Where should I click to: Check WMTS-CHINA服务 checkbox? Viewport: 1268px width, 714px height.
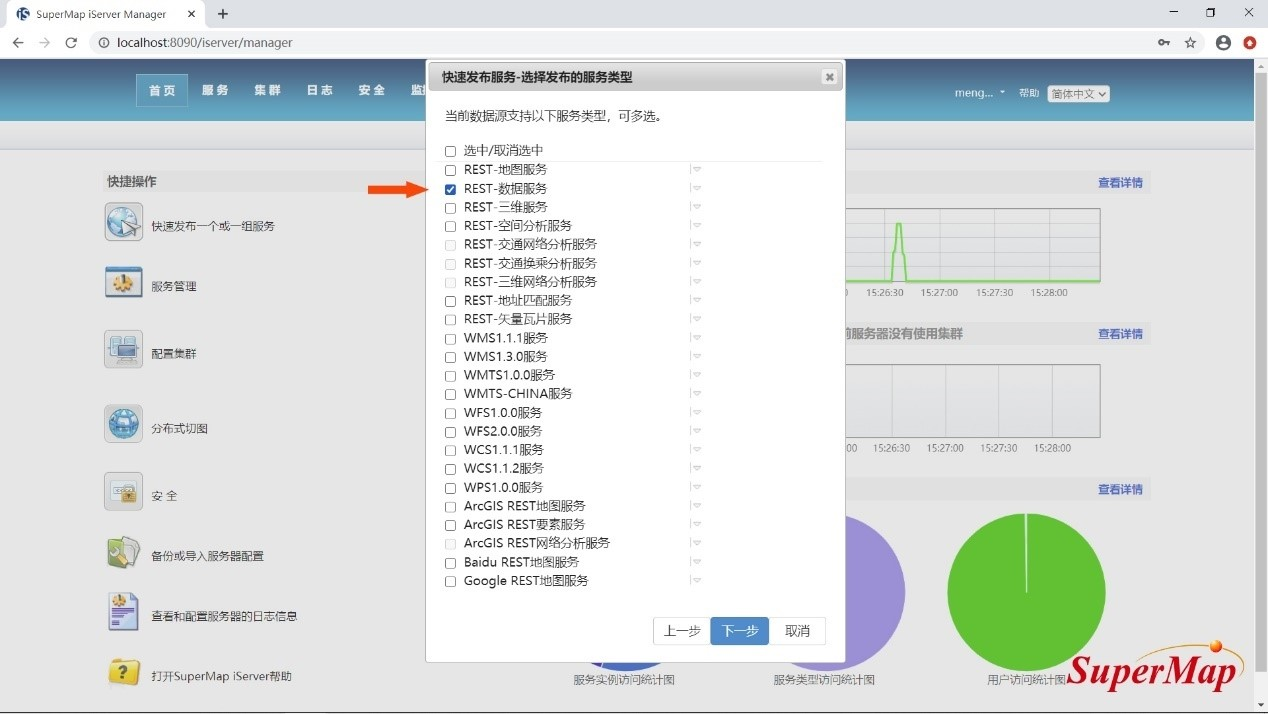point(450,394)
